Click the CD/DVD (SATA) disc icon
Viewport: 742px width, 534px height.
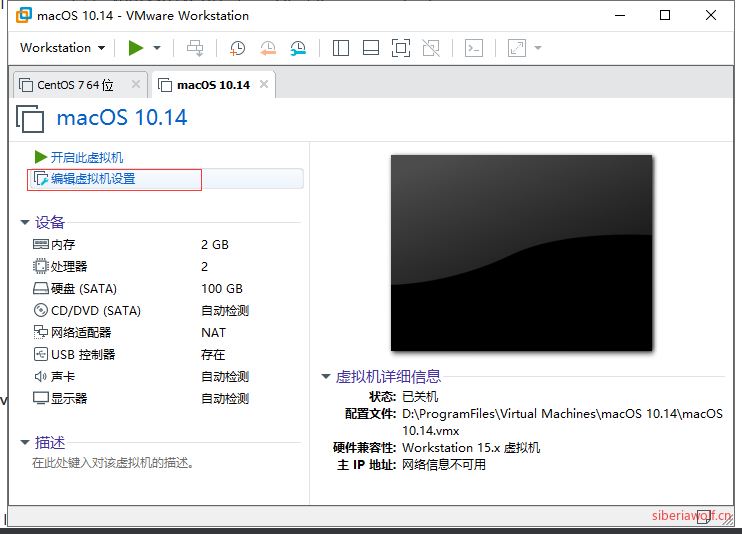41,311
